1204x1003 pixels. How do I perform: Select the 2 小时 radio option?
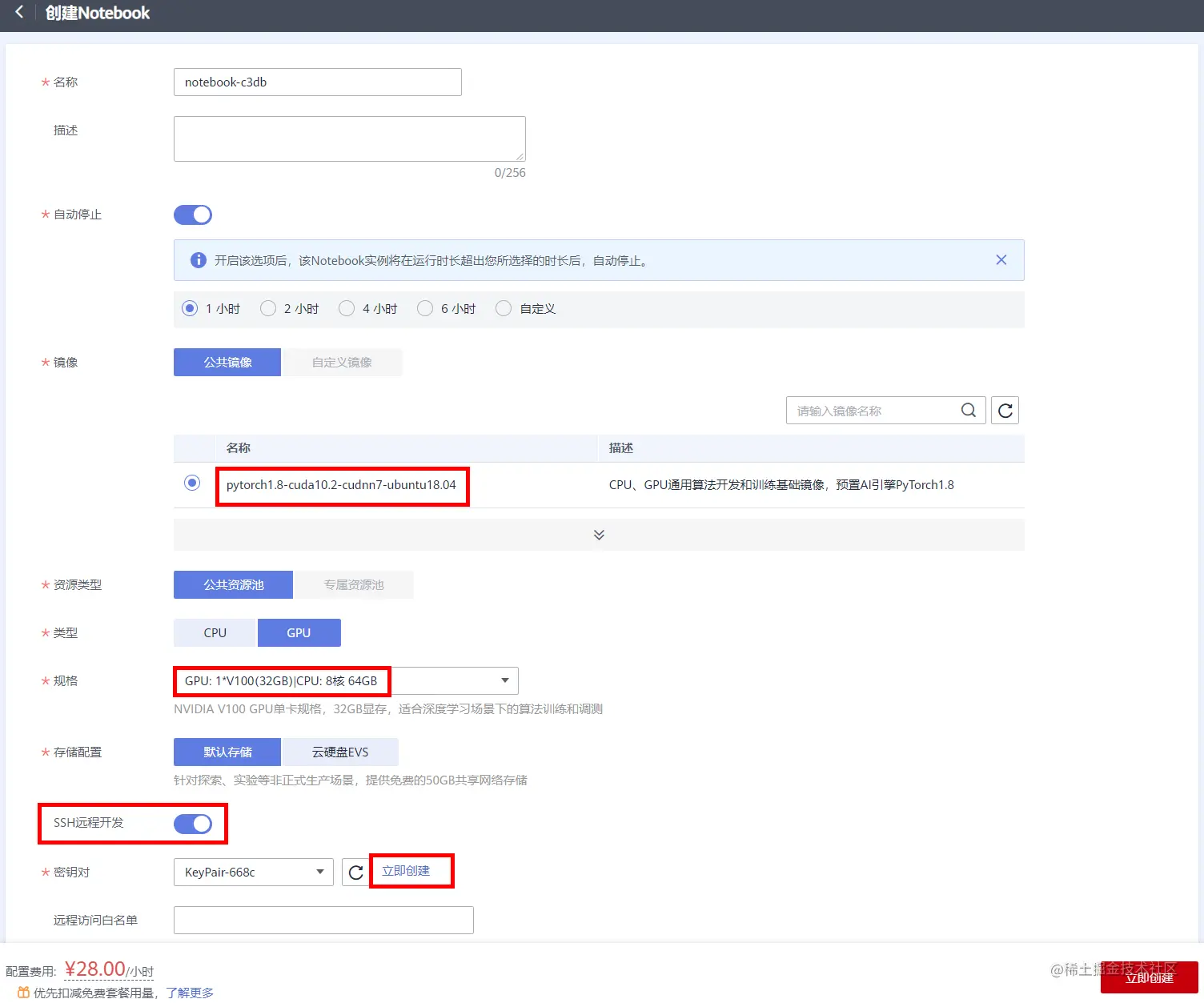[268, 308]
